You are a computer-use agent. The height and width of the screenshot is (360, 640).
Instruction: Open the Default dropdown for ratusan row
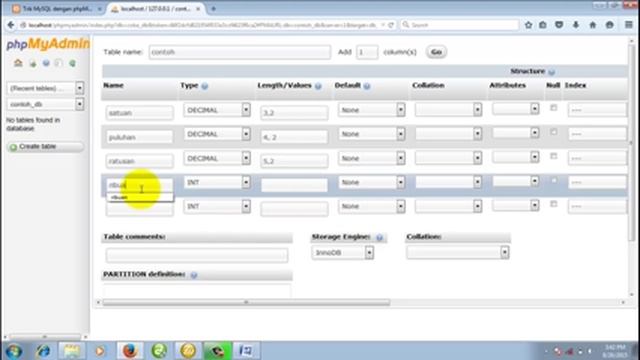coord(371,158)
